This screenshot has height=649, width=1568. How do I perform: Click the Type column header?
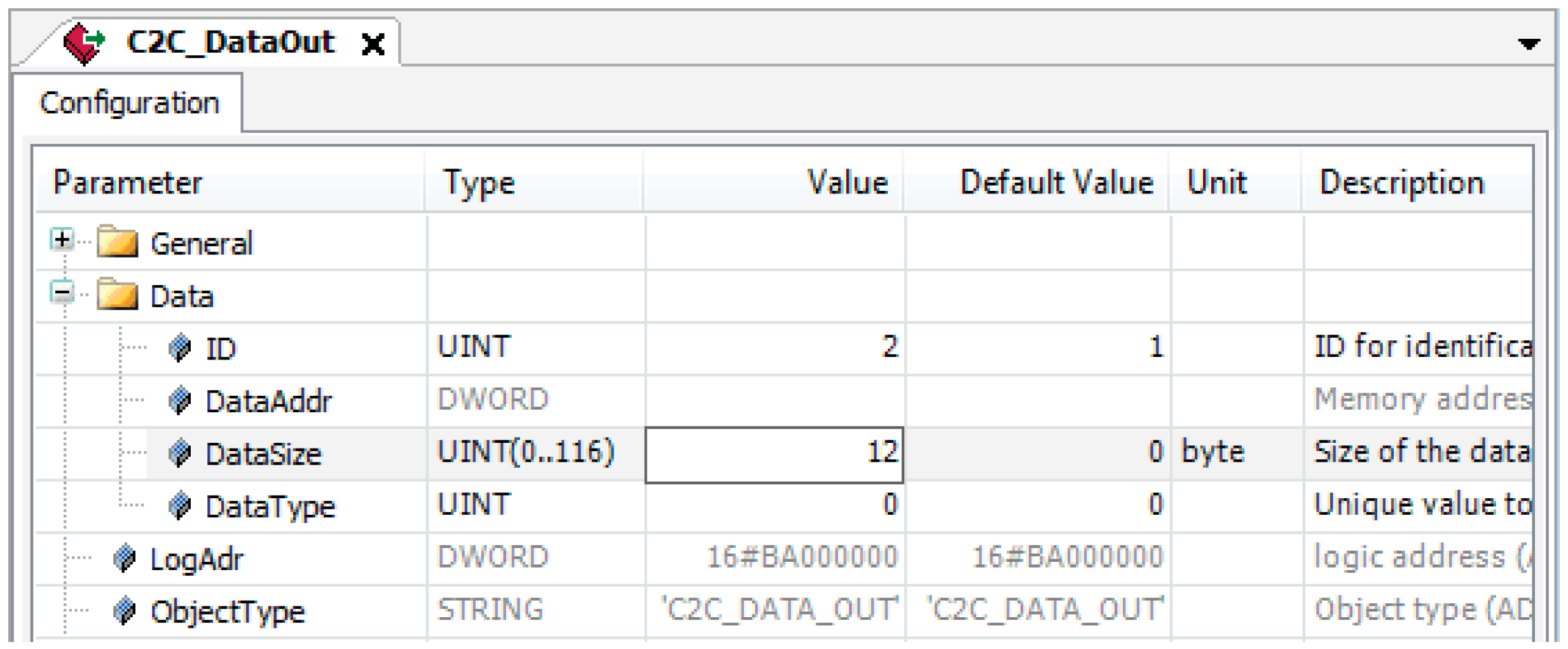[534, 182]
